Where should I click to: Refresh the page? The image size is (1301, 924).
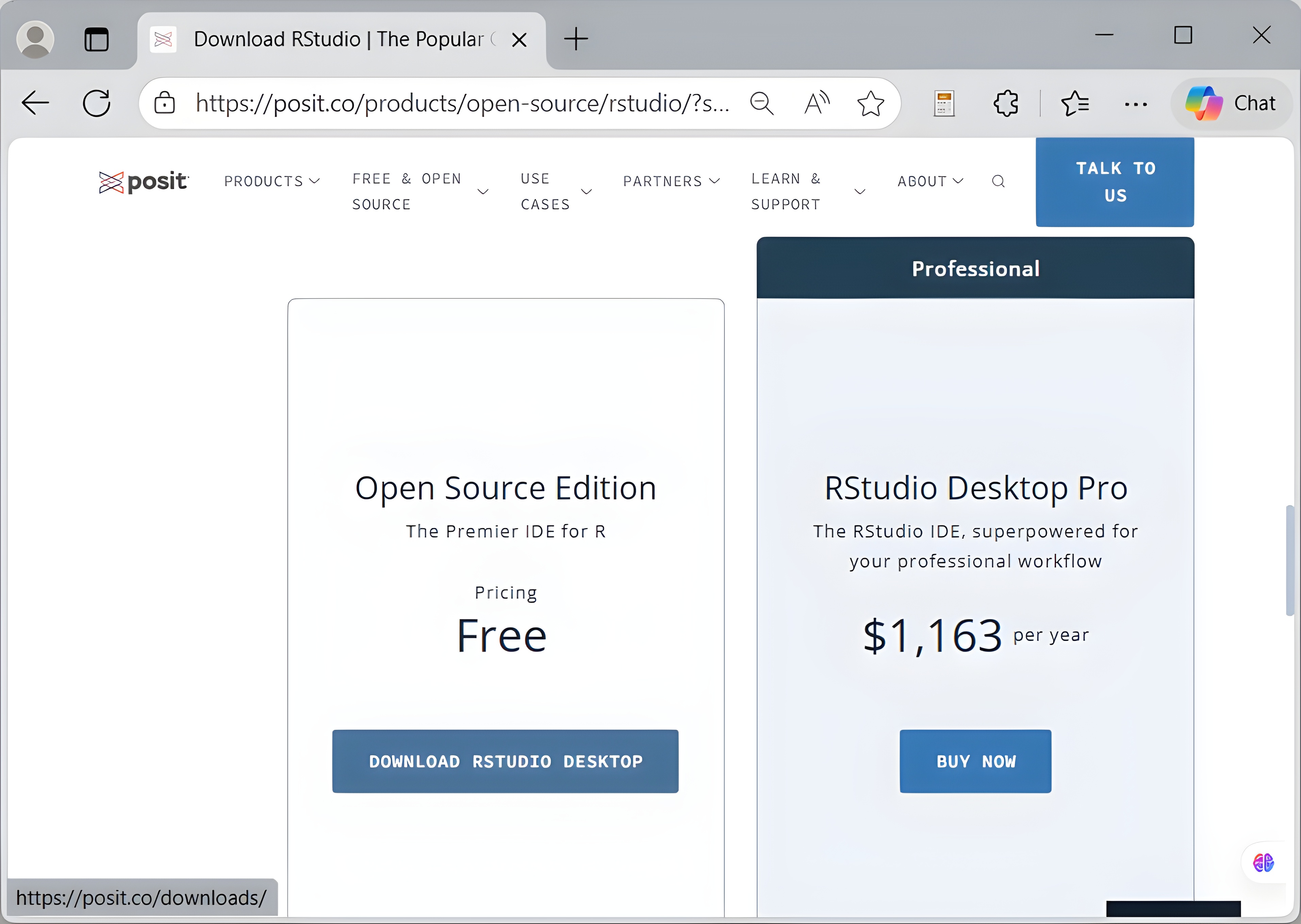(97, 103)
